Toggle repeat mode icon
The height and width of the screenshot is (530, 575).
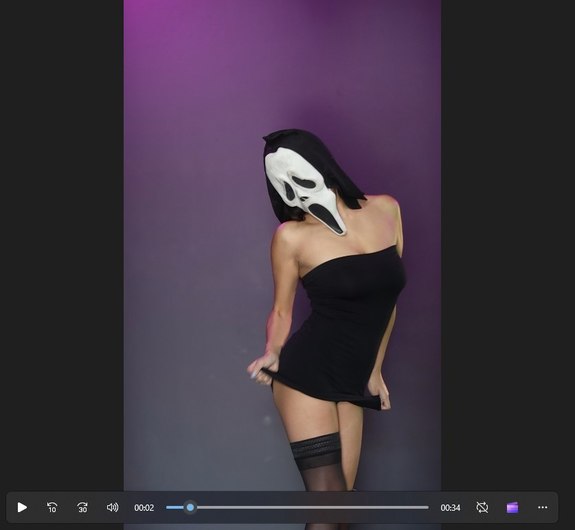[482, 508]
